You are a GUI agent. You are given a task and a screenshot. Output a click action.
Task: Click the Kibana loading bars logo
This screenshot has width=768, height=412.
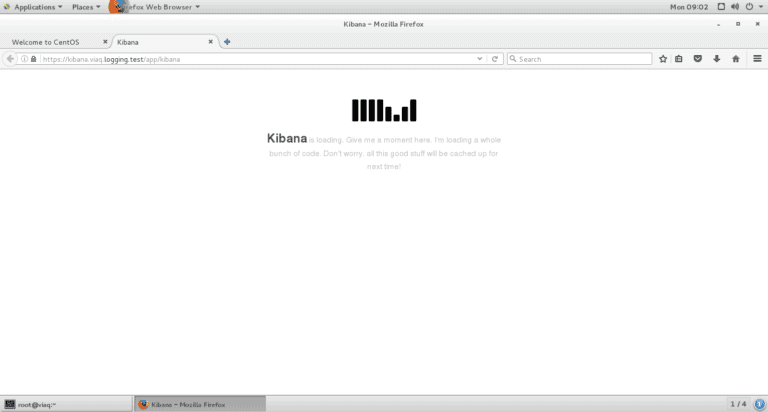tap(384, 110)
